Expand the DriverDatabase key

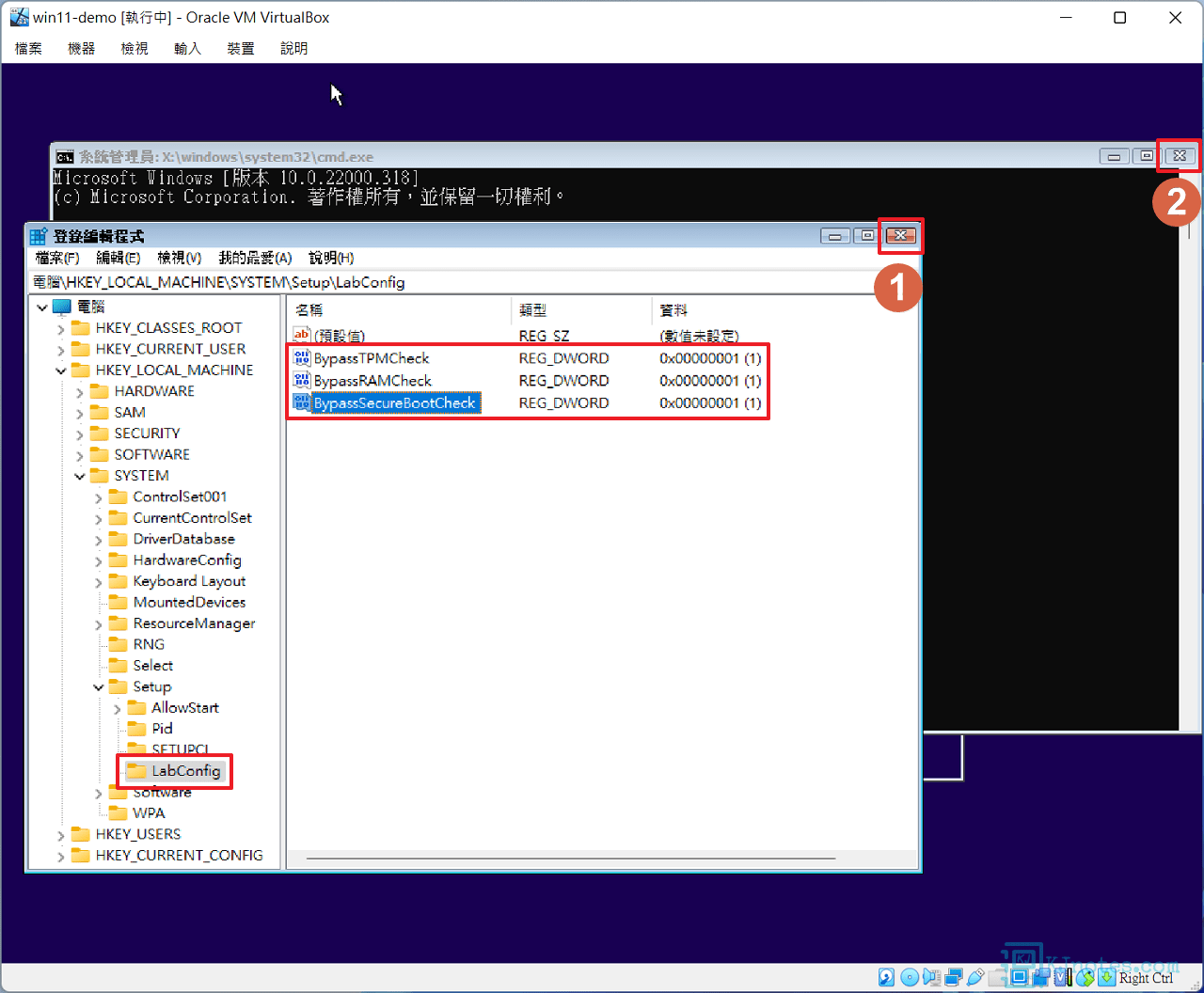[99, 539]
